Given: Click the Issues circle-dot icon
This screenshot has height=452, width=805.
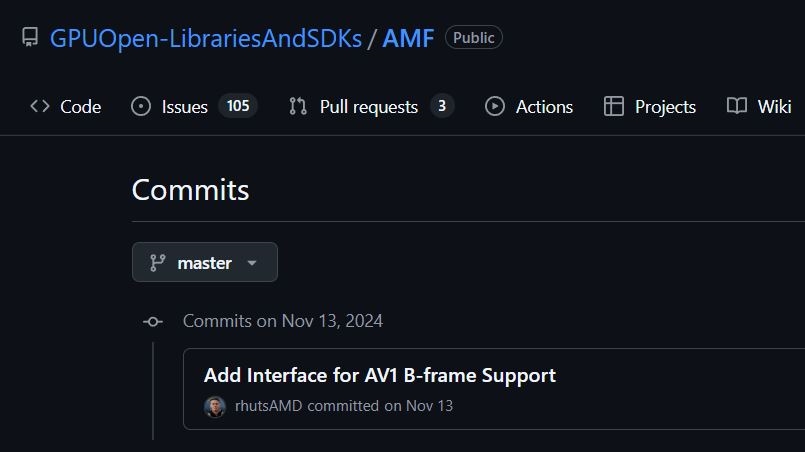Looking at the screenshot, I should (141, 106).
